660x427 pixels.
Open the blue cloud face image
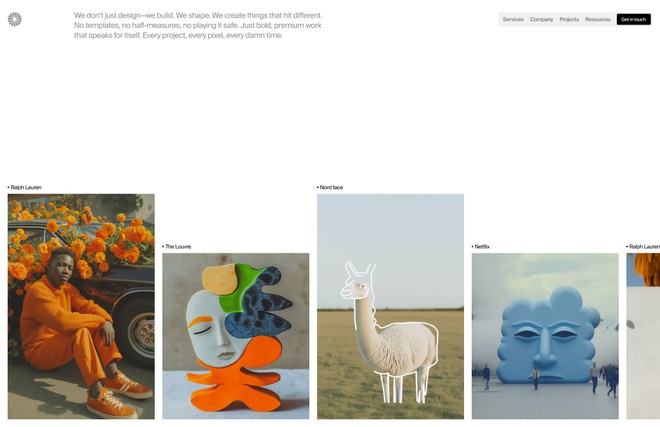click(x=545, y=336)
